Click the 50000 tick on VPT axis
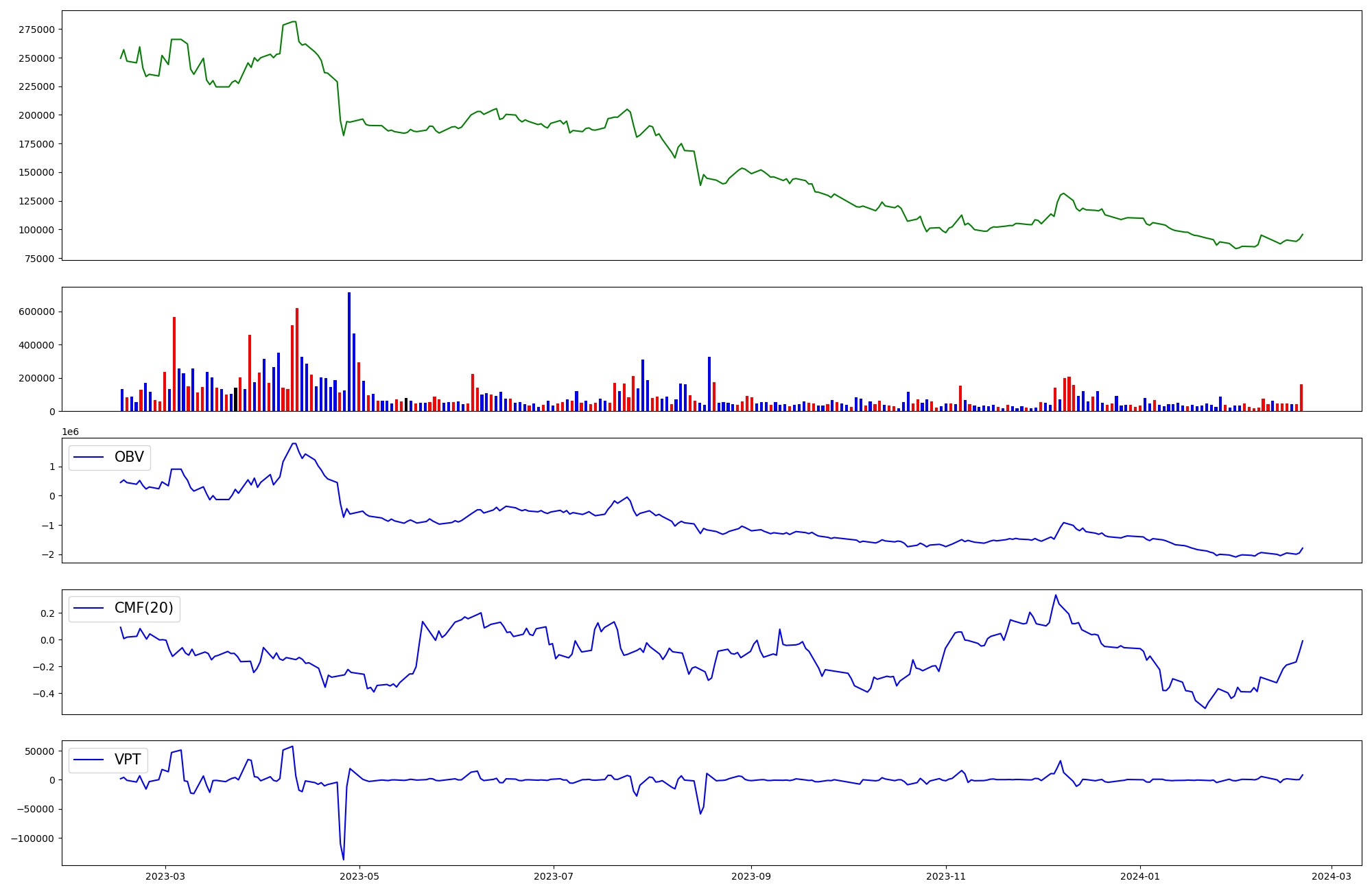The height and width of the screenshot is (892, 1372). point(40,751)
